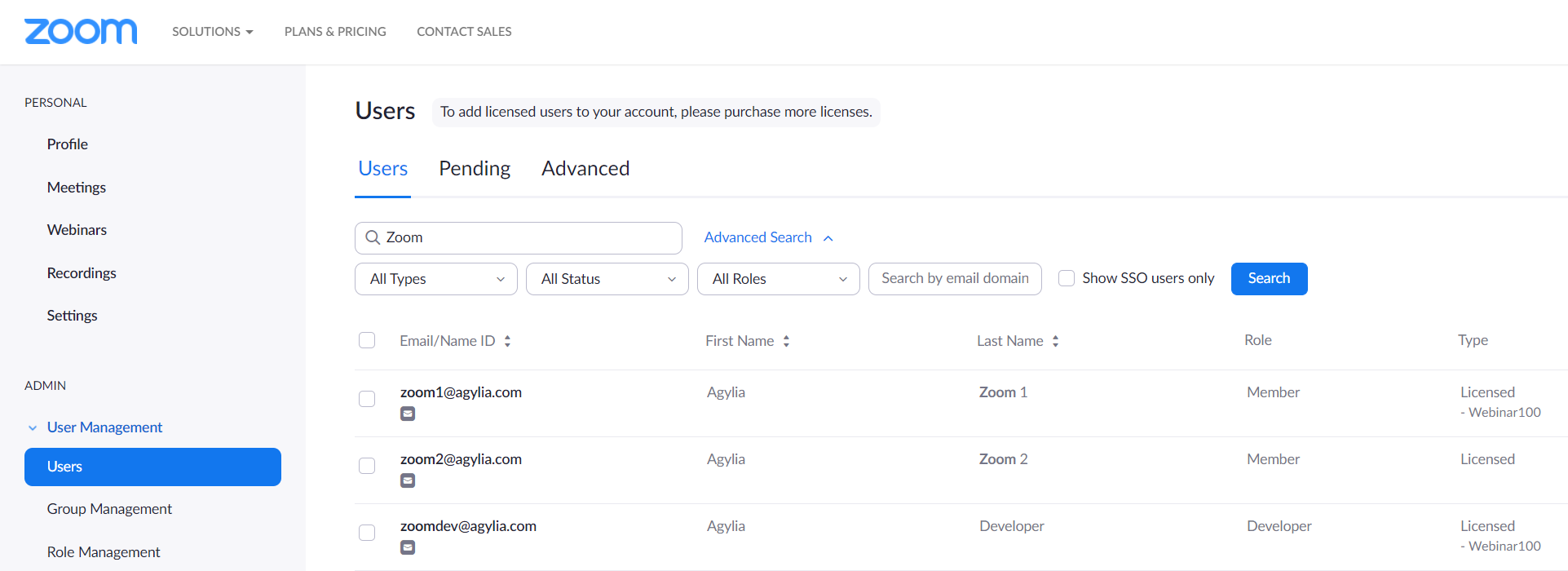Click the Type column header

tap(1473, 340)
